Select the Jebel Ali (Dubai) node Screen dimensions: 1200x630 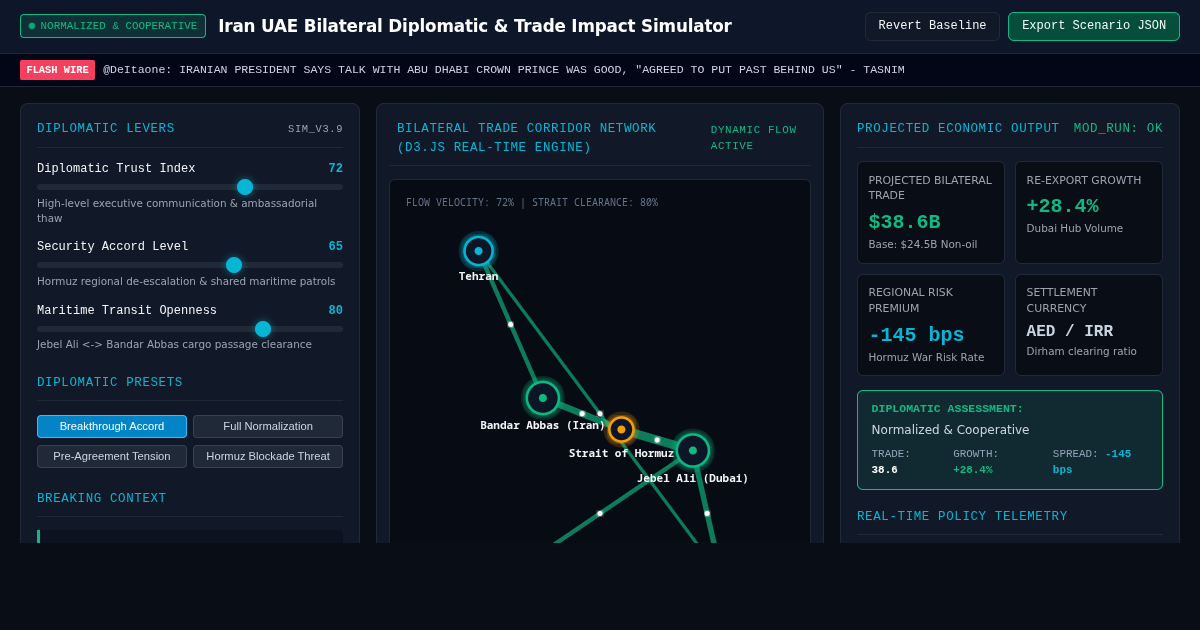(692, 450)
